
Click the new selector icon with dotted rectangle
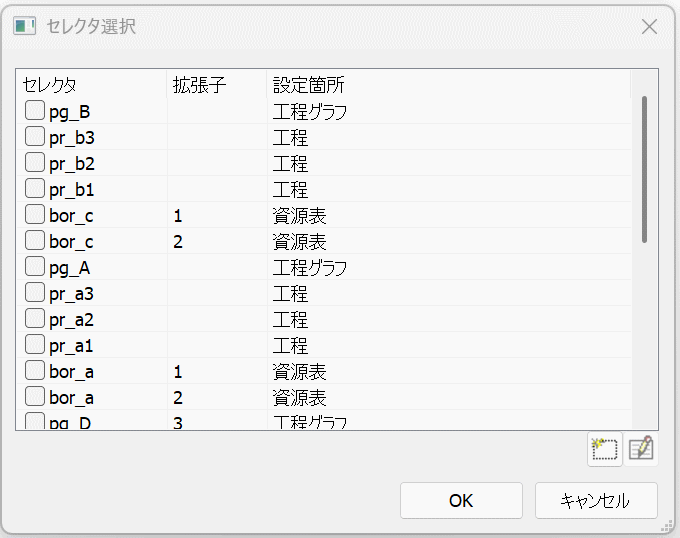605,449
